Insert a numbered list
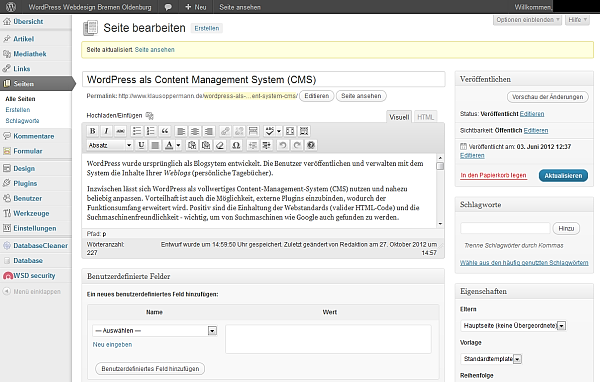This screenshot has width=600, height=382. (x=151, y=131)
